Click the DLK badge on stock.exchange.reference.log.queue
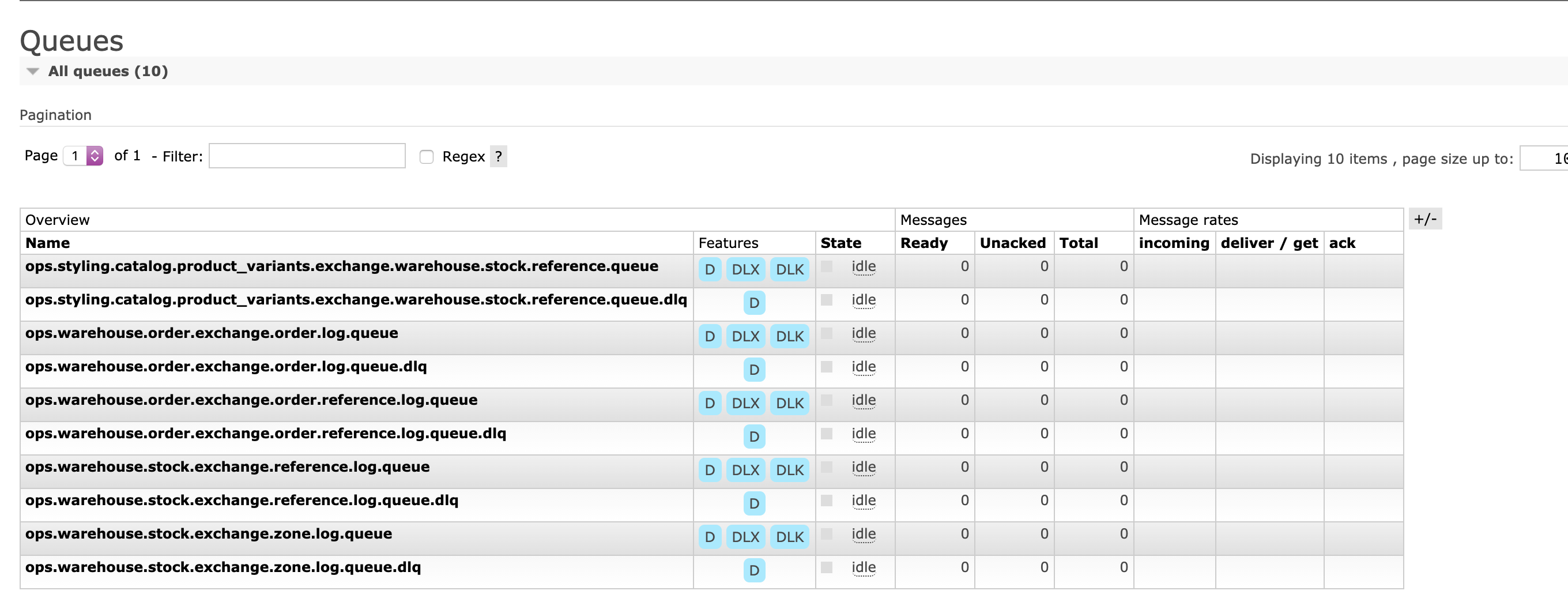This screenshot has height=602, width=1568. pos(790,470)
